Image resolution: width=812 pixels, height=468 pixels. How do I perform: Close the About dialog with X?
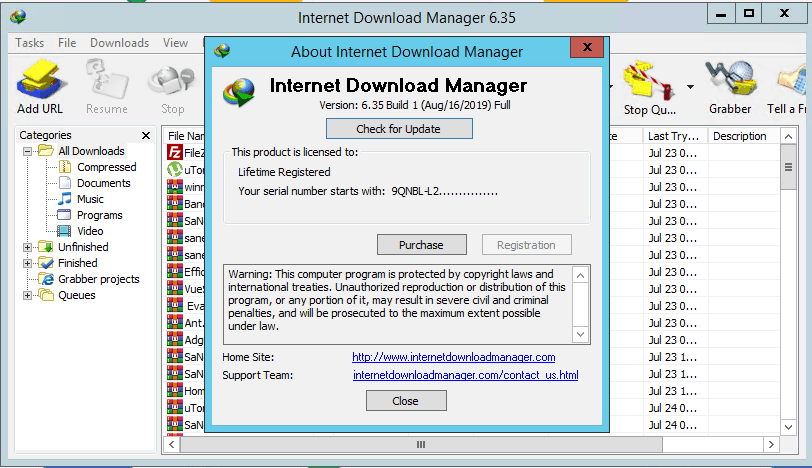587,47
